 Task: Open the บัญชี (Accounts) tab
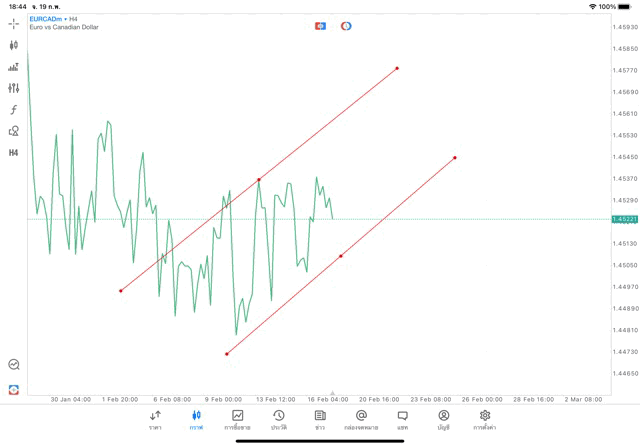pyautogui.click(x=443, y=419)
